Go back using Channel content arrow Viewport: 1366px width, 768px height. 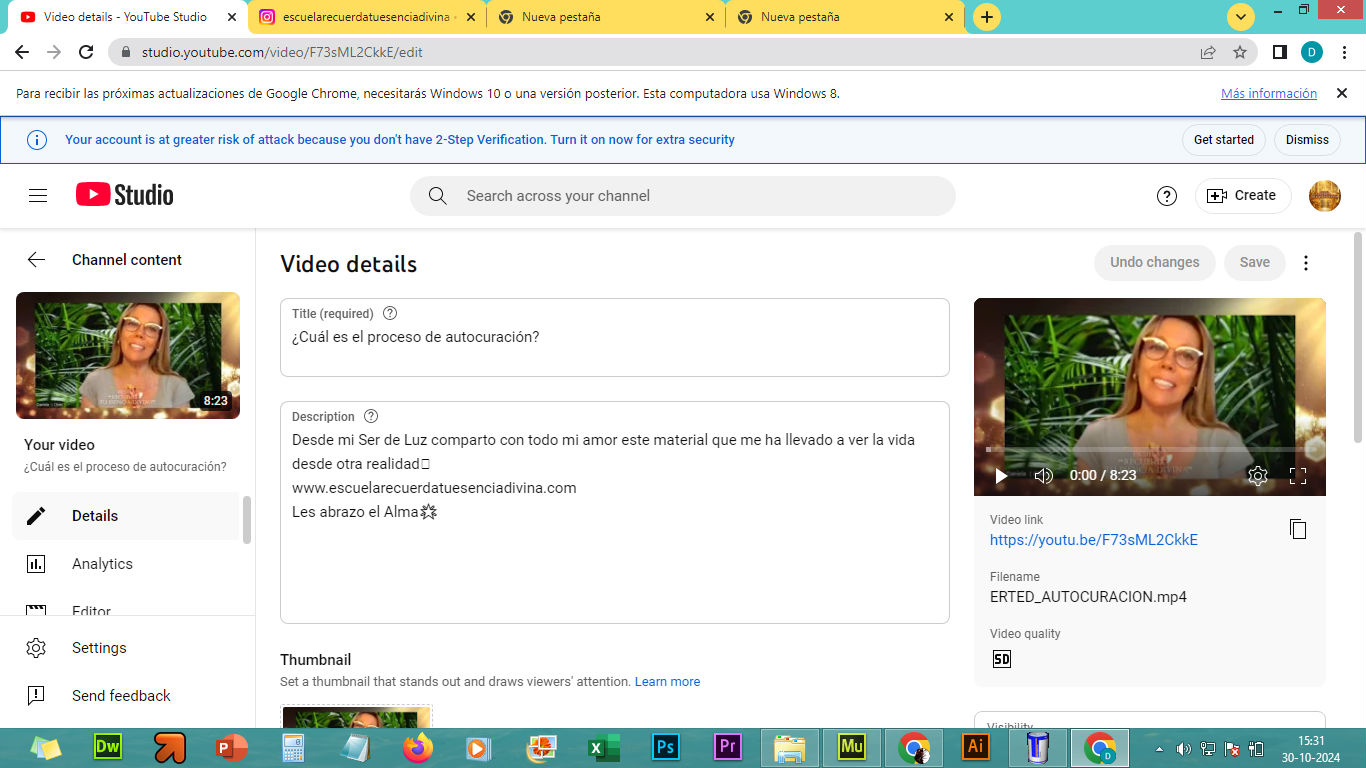(x=36, y=260)
